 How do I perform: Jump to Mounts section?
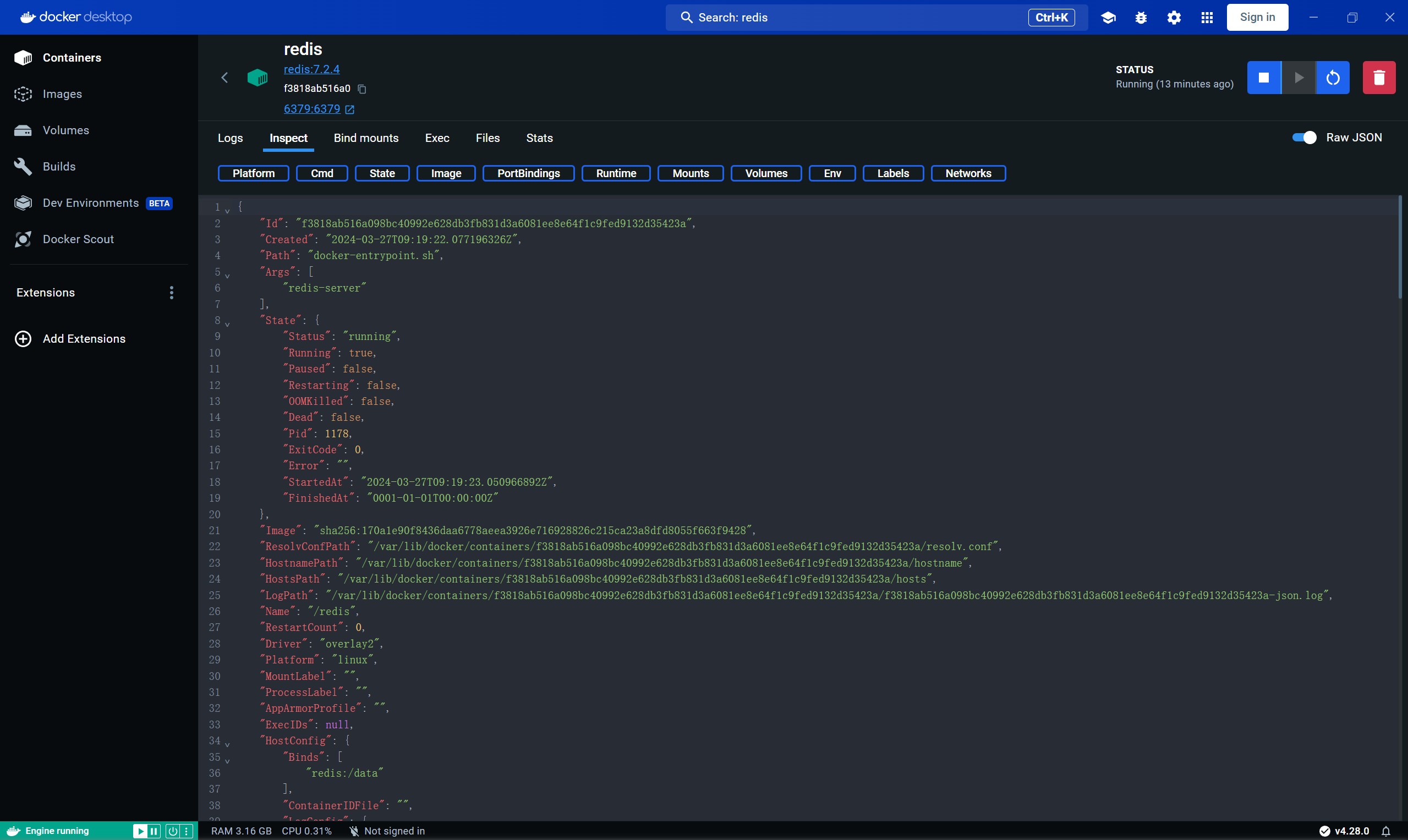[x=690, y=173]
